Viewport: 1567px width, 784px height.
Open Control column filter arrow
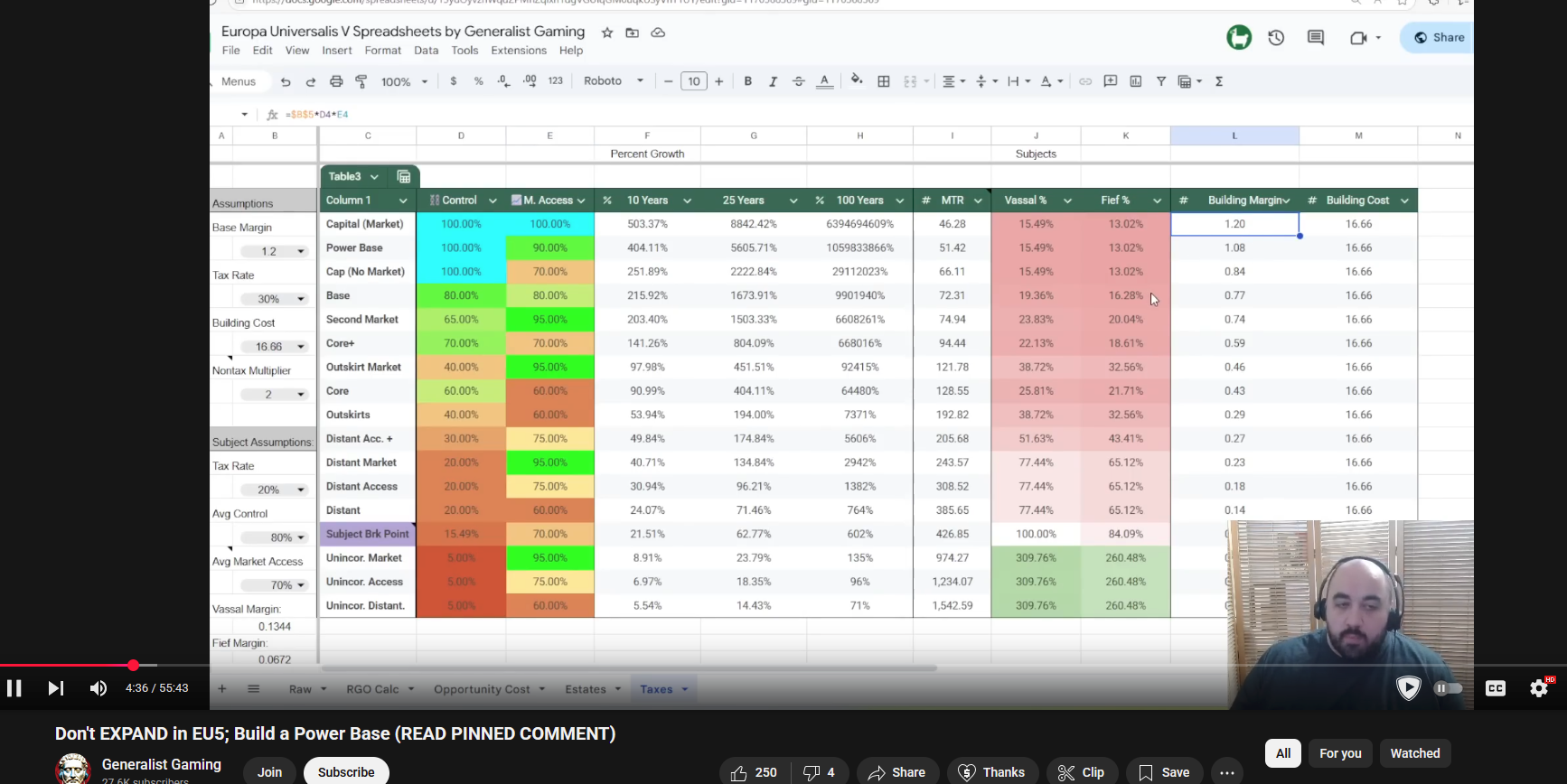point(493,201)
